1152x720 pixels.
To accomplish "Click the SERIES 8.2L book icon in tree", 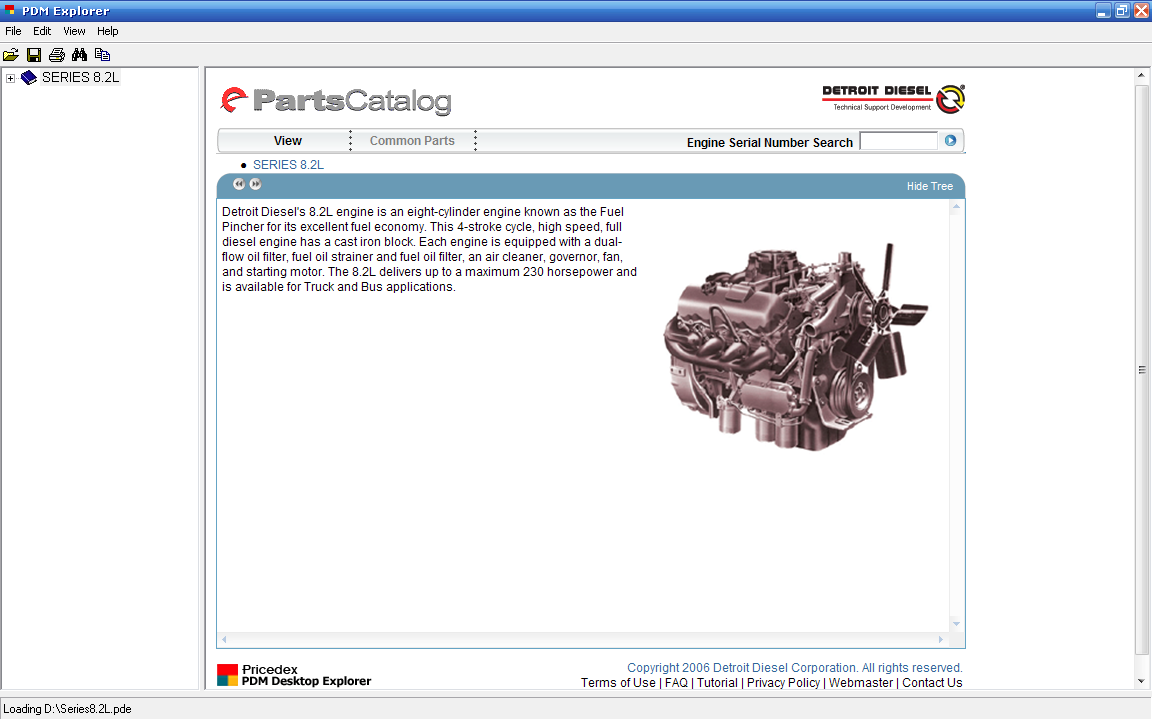I will pyautogui.click(x=29, y=78).
